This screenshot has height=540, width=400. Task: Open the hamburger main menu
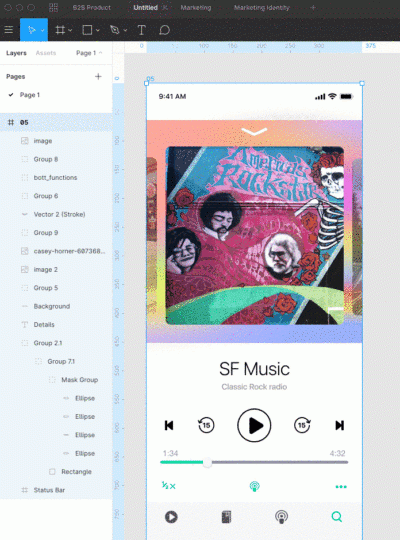click(x=9, y=30)
